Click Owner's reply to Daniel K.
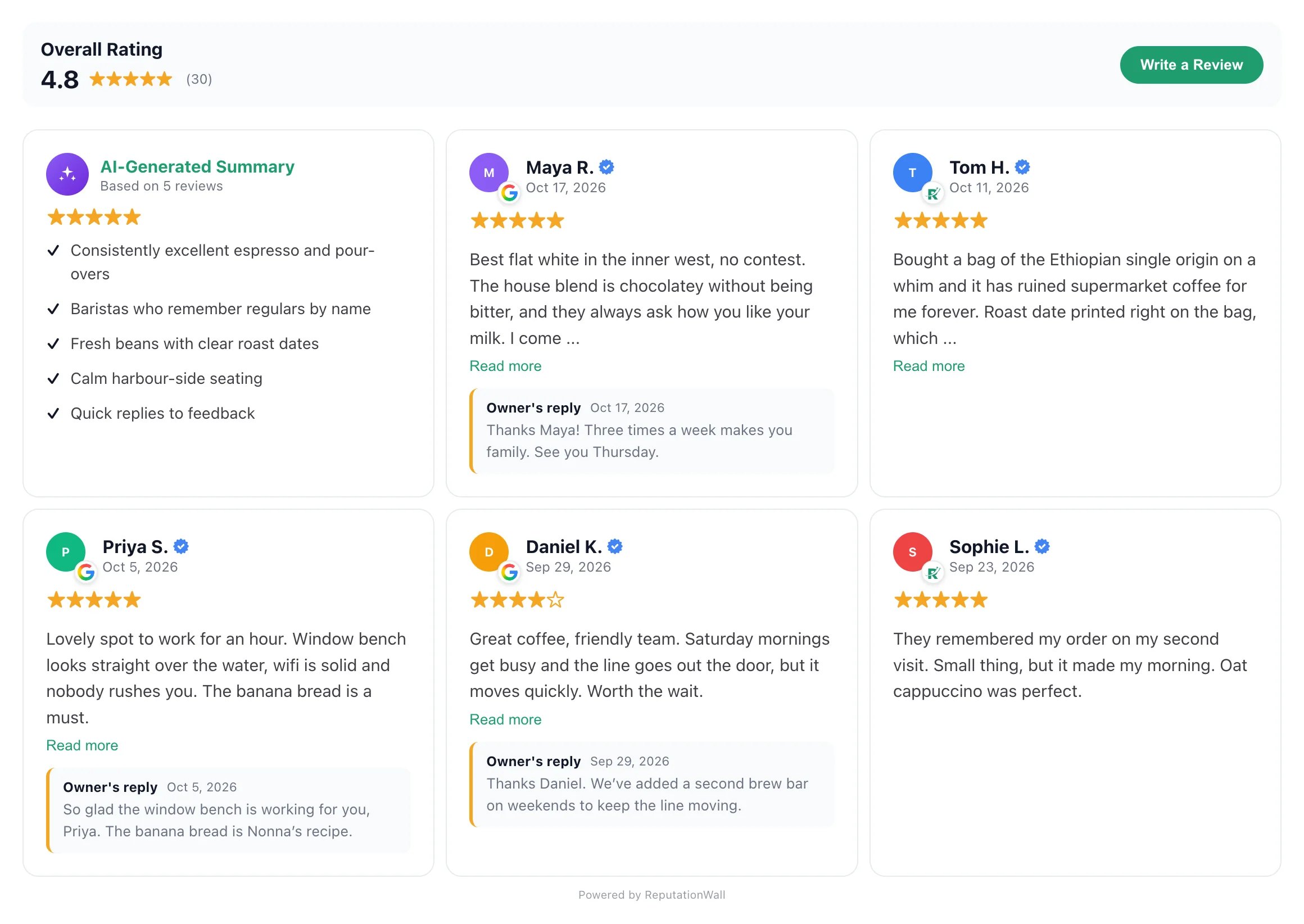Image resolution: width=1304 pixels, height=924 pixels. [652, 783]
